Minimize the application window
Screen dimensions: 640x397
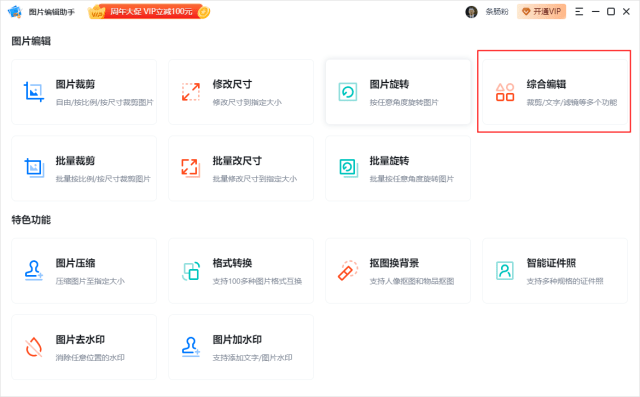596,12
